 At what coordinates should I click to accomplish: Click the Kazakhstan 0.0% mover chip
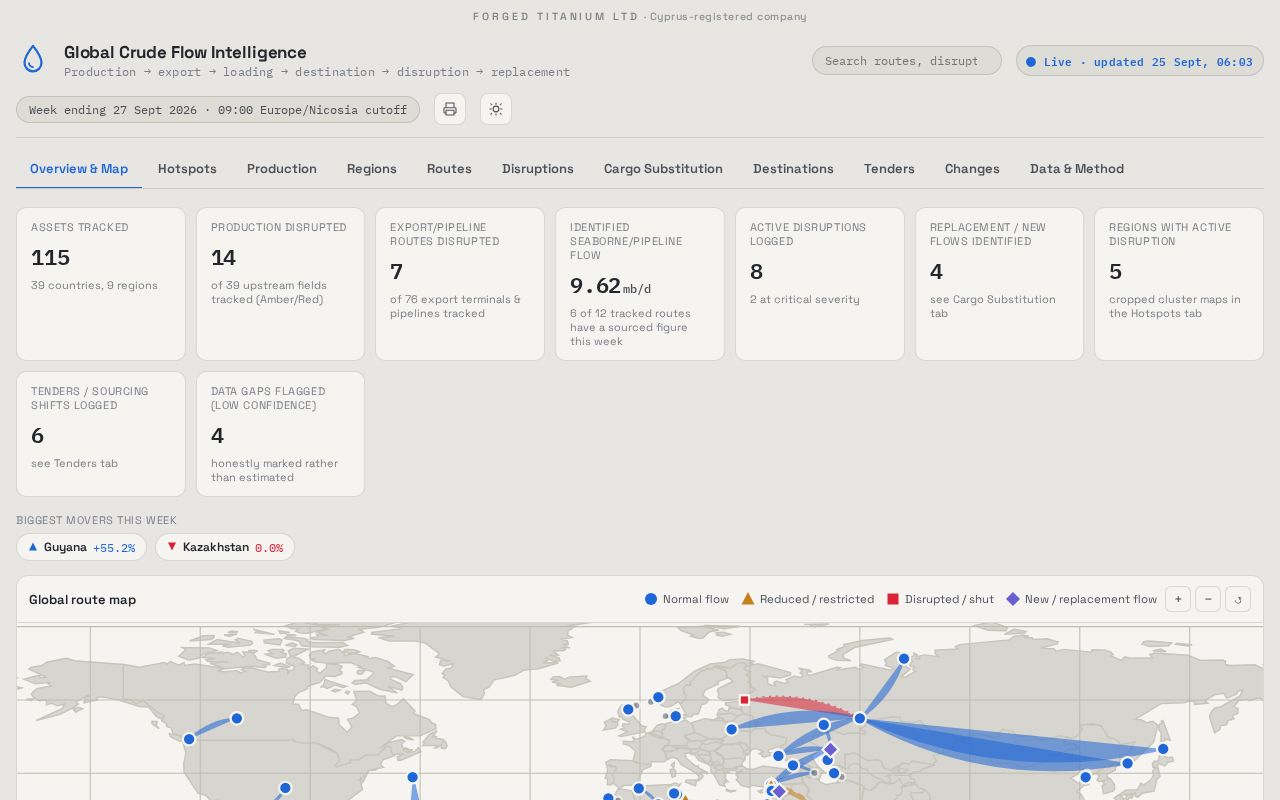click(x=225, y=547)
